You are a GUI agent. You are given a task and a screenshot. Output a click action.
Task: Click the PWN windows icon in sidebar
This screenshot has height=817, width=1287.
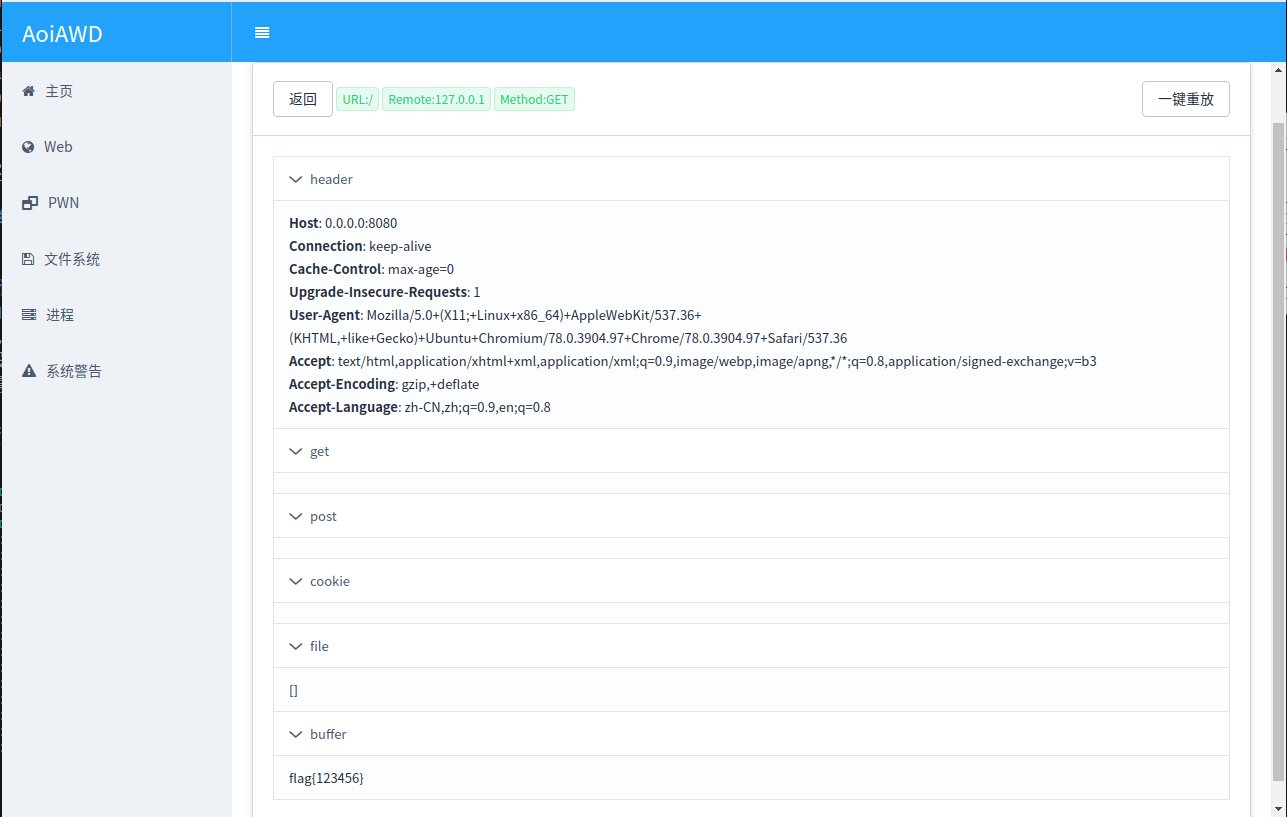30,203
